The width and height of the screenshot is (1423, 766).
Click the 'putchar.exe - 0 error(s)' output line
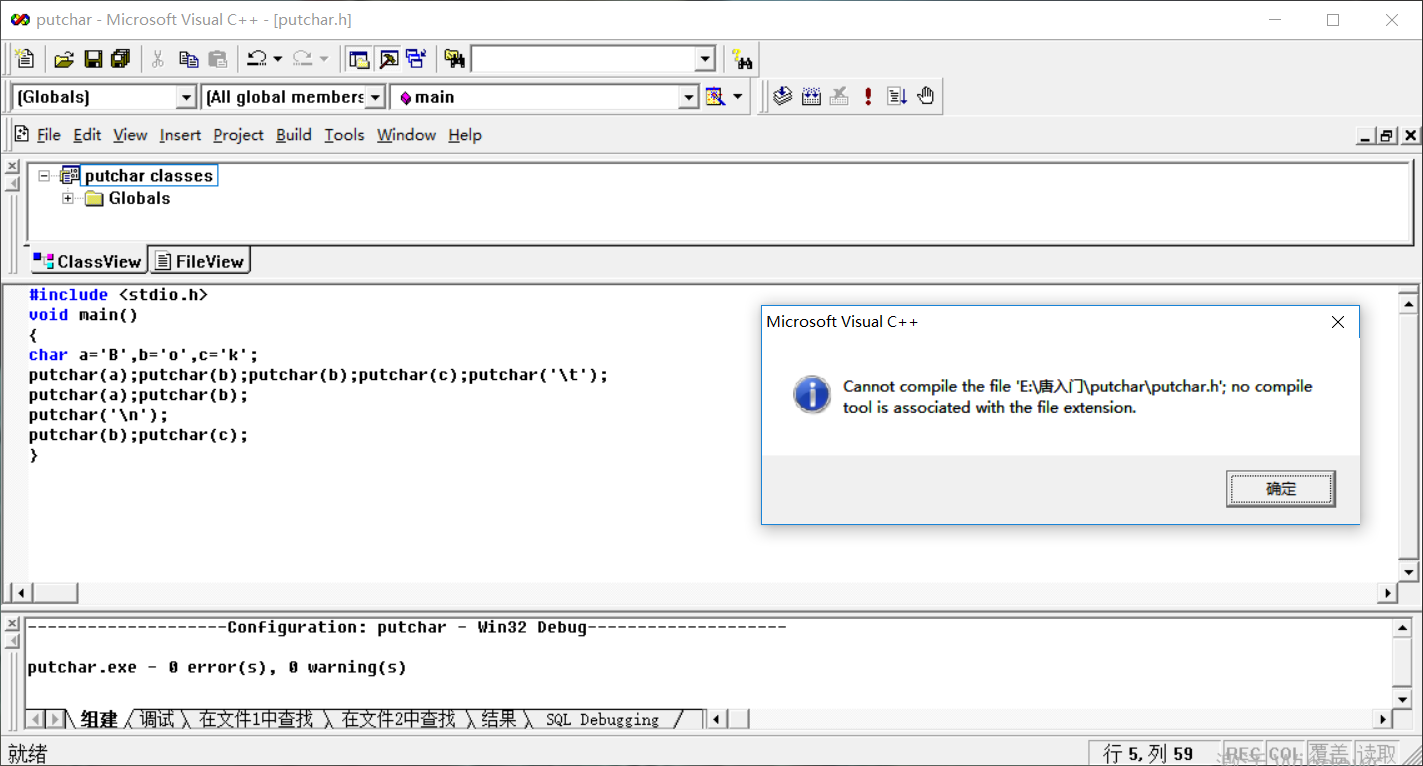coord(218,667)
